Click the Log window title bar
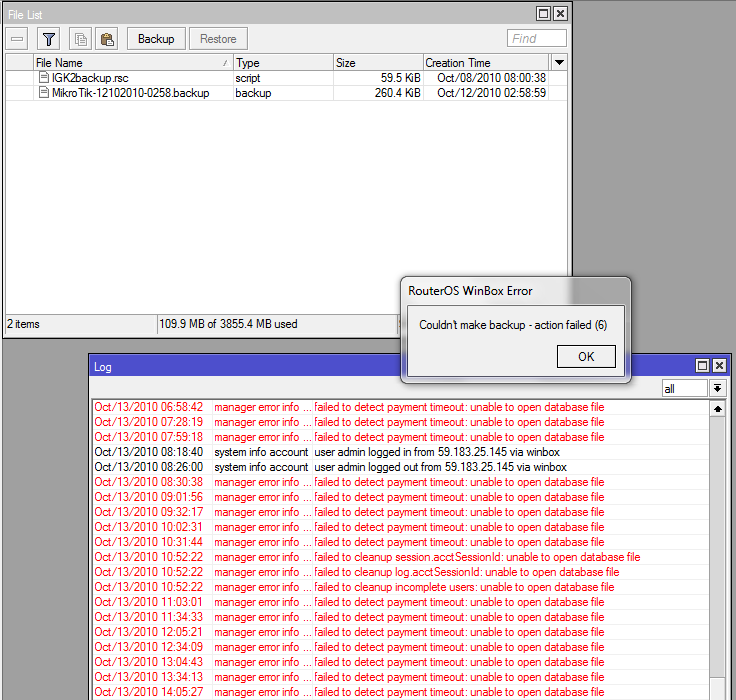Viewport: 736px width, 700px height. click(244, 366)
